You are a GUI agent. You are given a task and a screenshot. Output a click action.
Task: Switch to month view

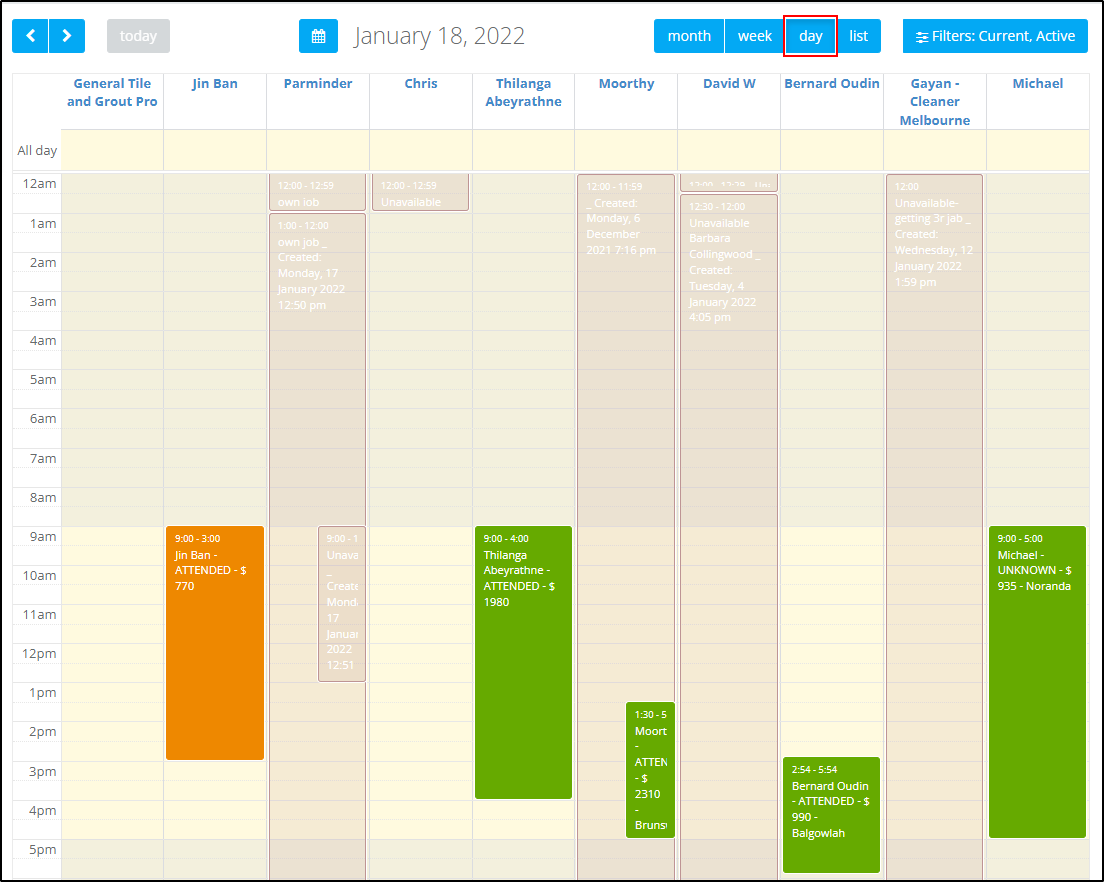689,36
